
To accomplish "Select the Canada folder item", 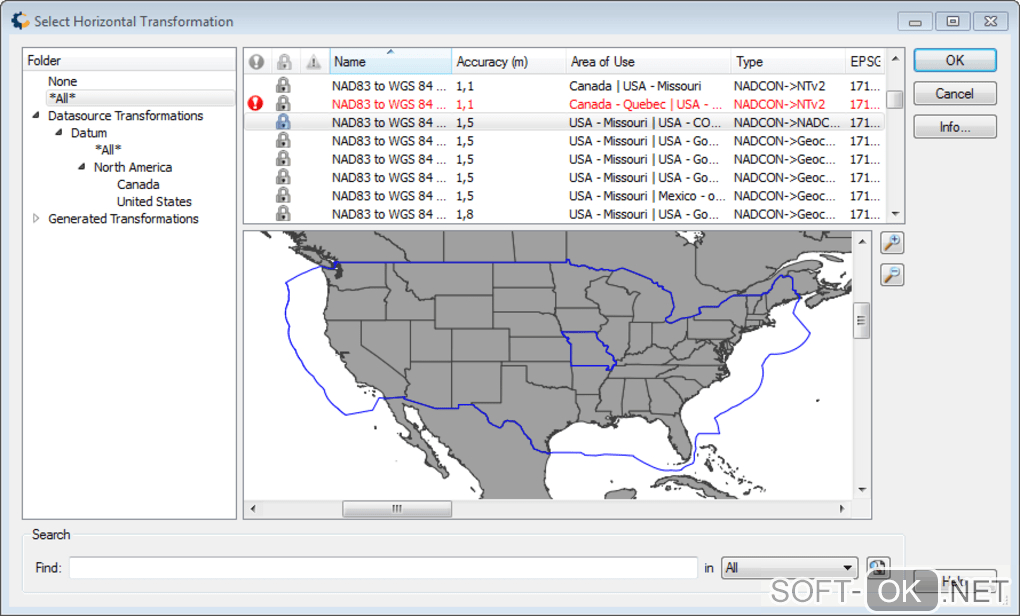I will tap(138, 185).
